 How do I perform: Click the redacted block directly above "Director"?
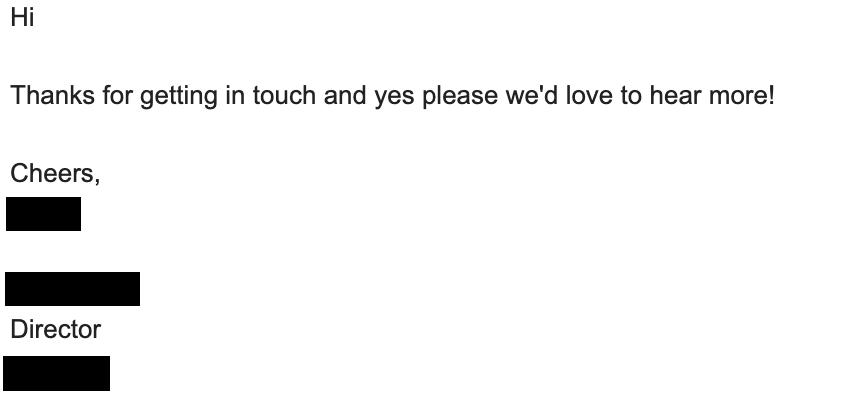pyautogui.click(x=72, y=288)
